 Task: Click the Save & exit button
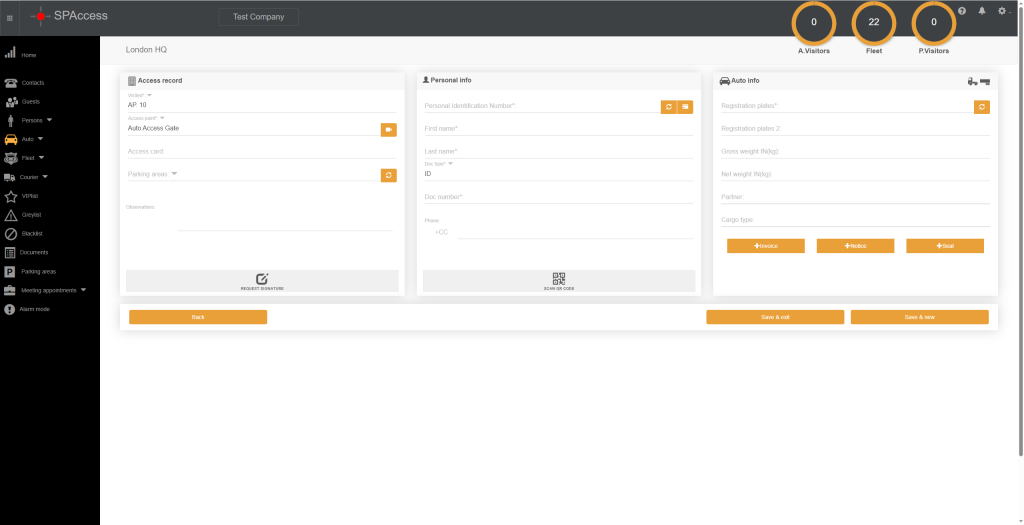click(x=775, y=317)
